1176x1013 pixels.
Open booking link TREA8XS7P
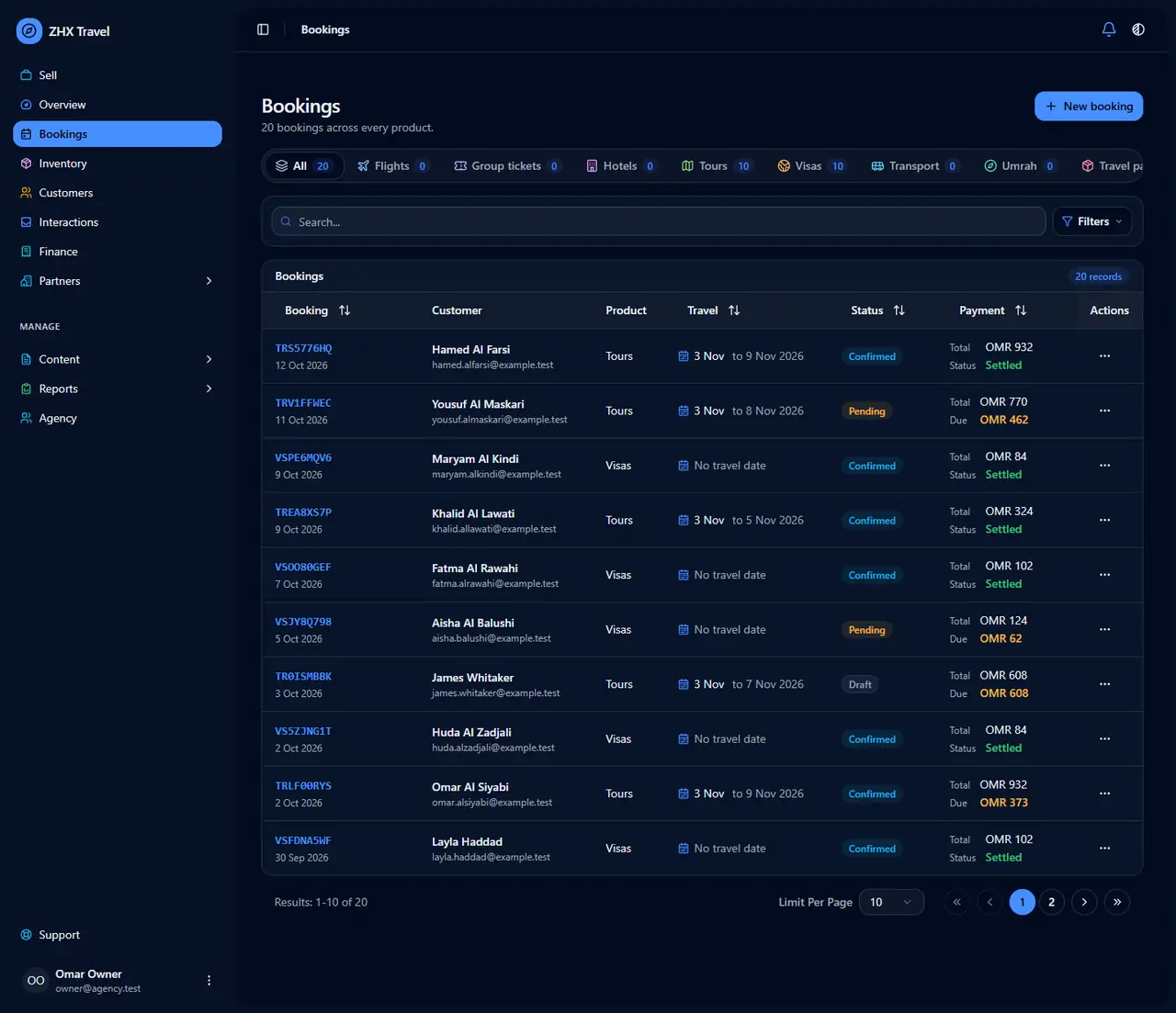pos(303,512)
